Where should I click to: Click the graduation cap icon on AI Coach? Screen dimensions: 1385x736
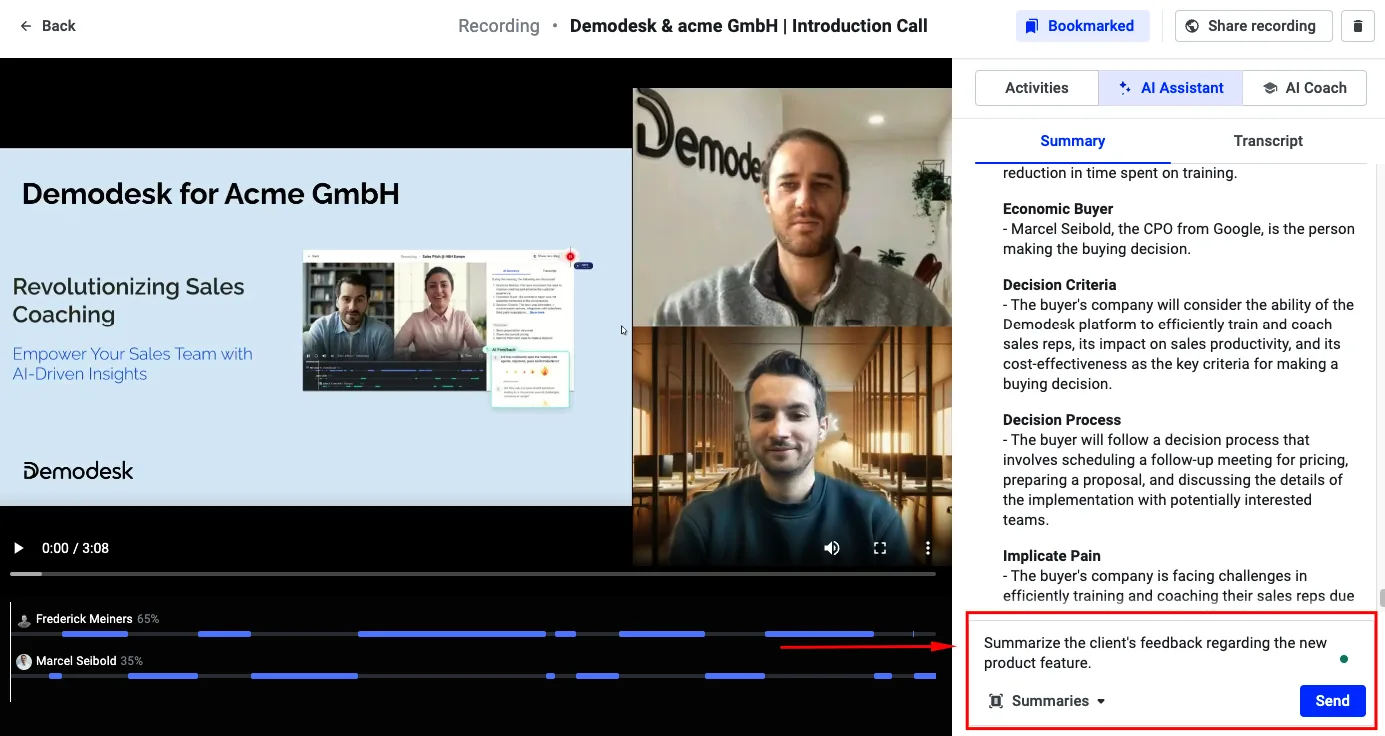coord(1270,88)
